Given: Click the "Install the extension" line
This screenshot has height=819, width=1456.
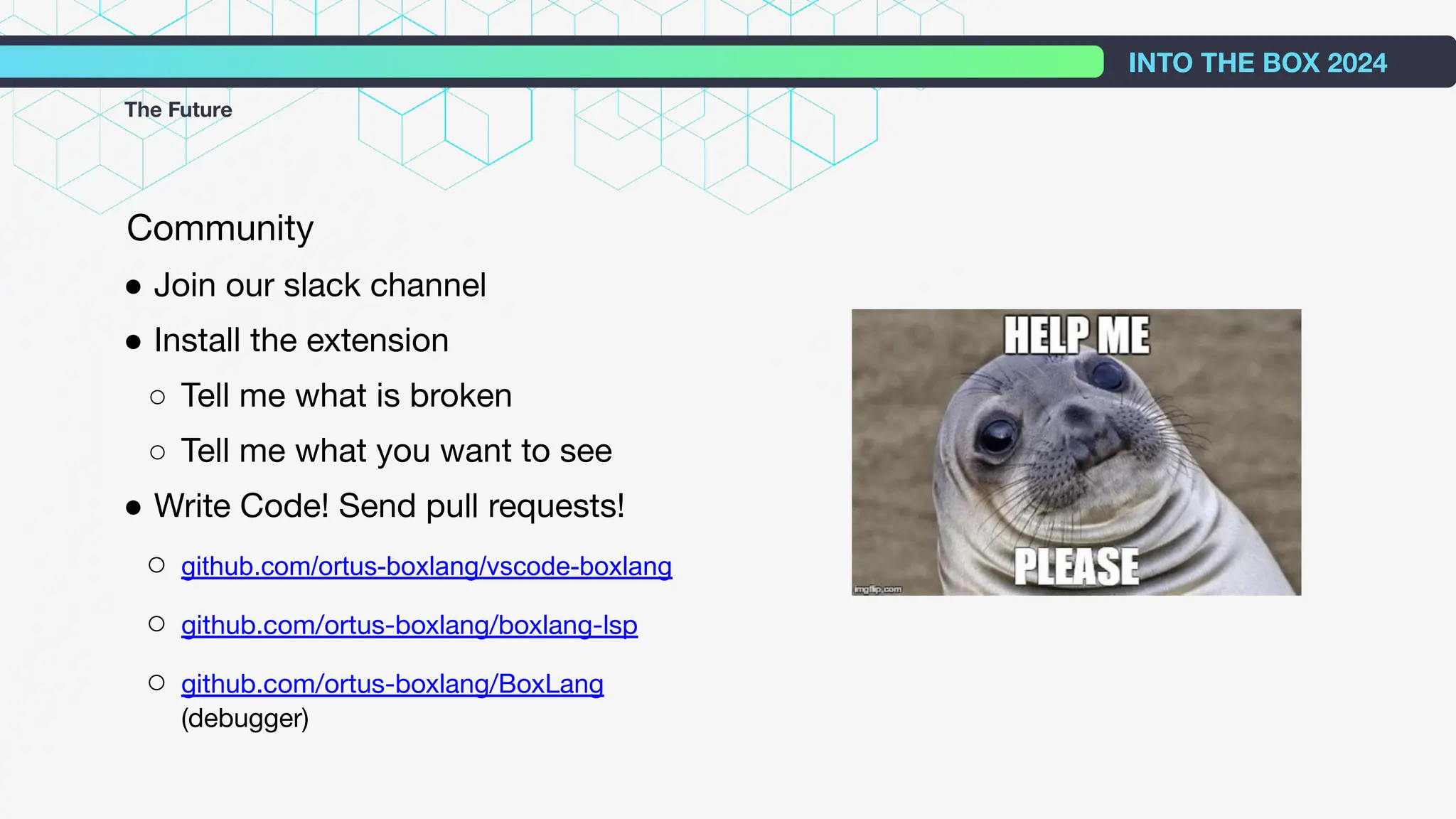Looking at the screenshot, I should pyautogui.click(x=301, y=341).
